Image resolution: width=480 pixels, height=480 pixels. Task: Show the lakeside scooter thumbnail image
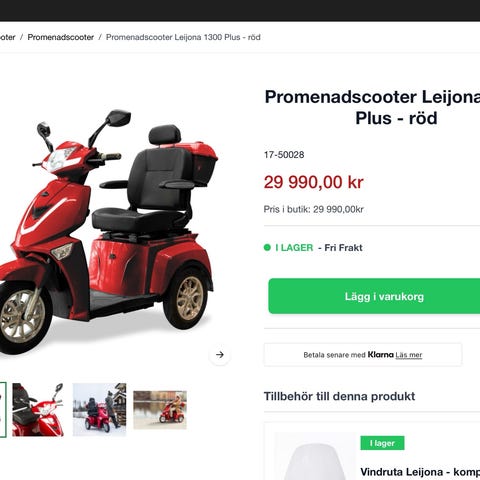160,410
